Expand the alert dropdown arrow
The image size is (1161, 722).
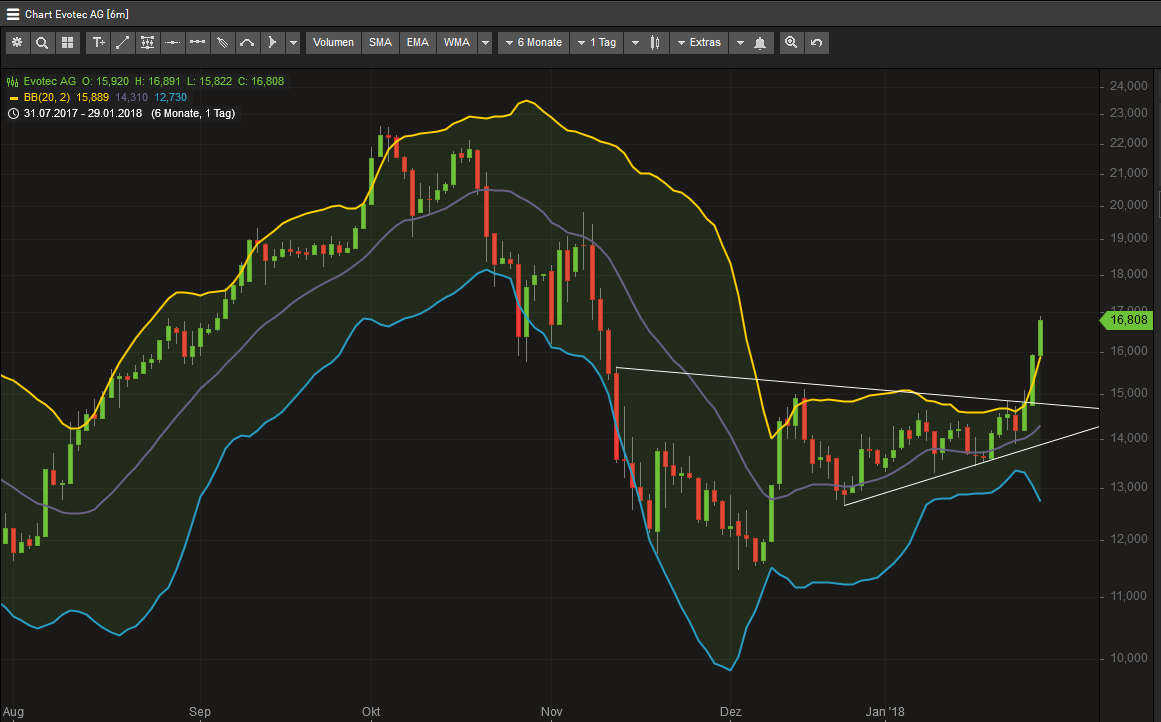tap(740, 43)
